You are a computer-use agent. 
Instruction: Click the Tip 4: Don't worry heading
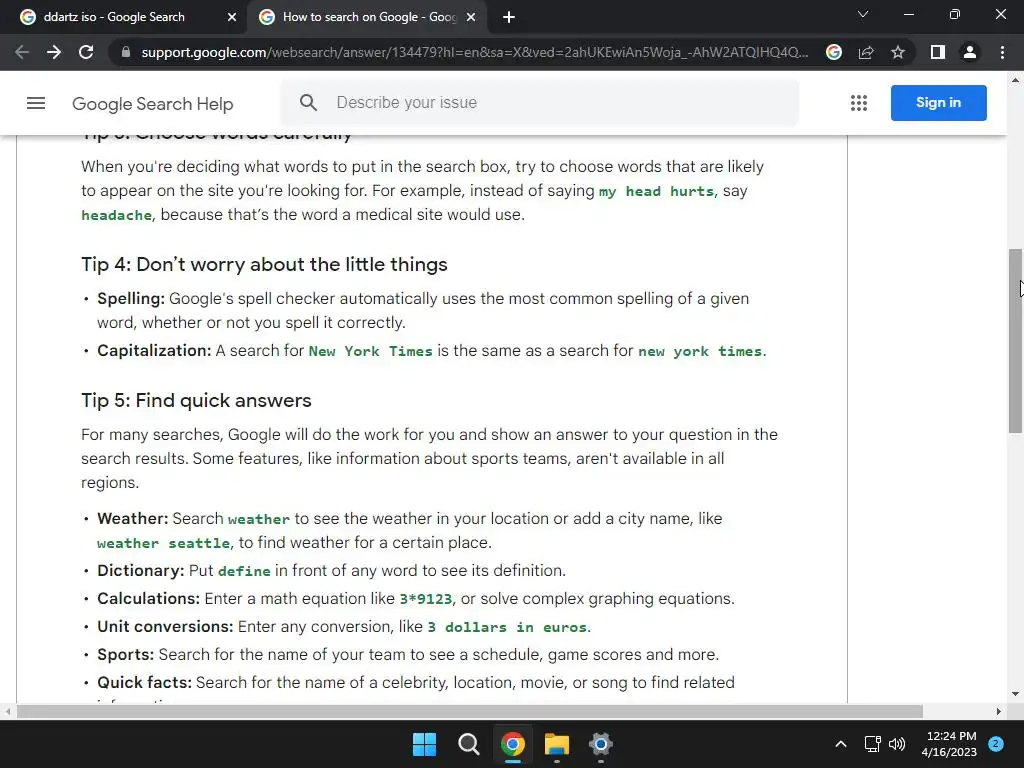coord(264,264)
